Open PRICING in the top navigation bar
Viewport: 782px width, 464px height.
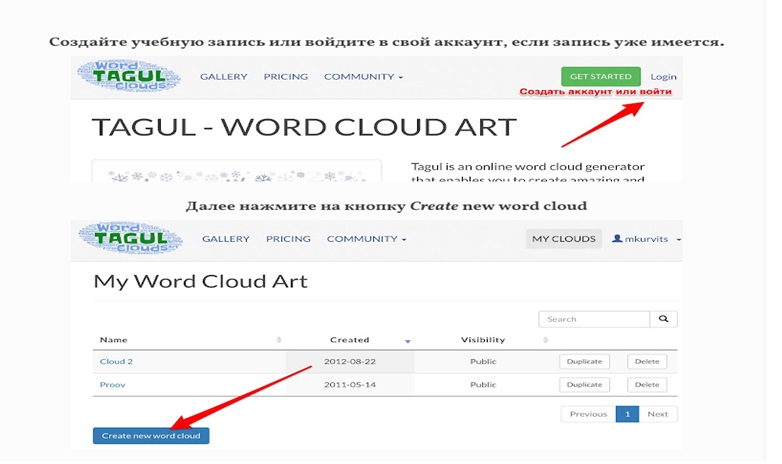coord(286,76)
